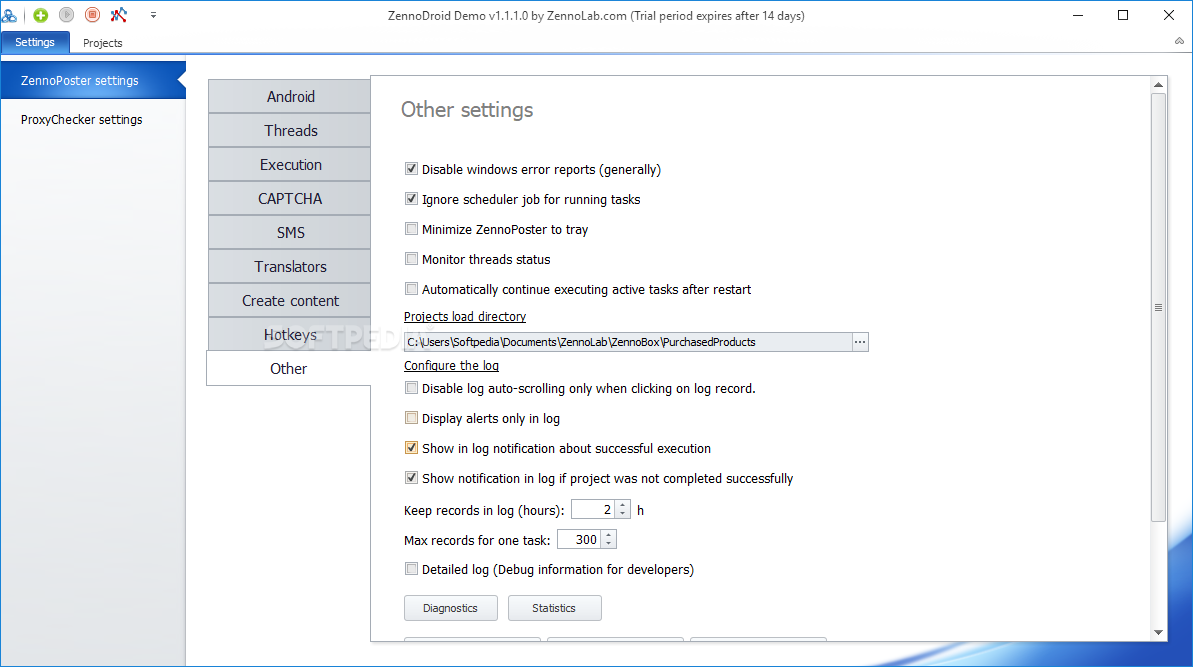This screenshot has height=667, width=1193.
Task: Enable Minimize ZennoPoster to tray
Action: pos(412,229)
